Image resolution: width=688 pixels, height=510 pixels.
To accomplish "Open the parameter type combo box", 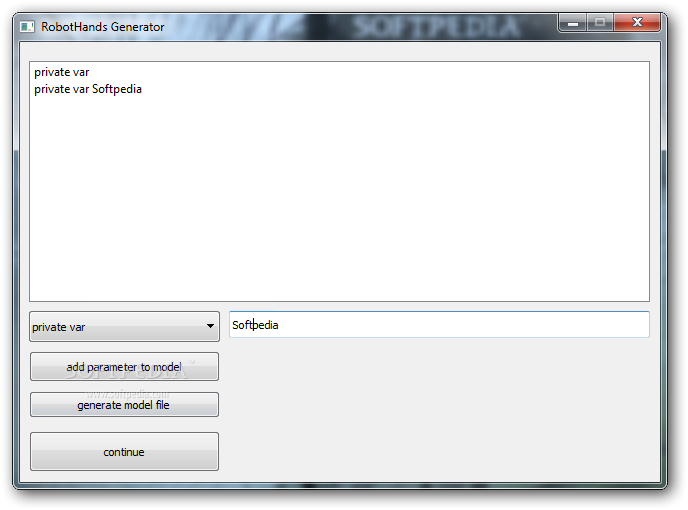I will click(124, 327).
